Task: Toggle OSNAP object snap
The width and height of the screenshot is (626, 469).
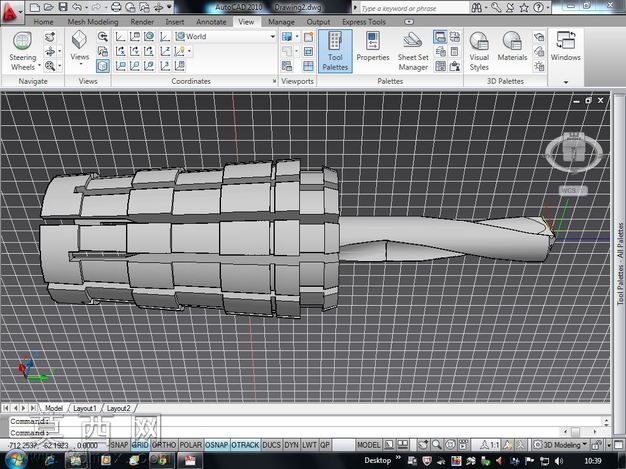Action: coord(217,445)
